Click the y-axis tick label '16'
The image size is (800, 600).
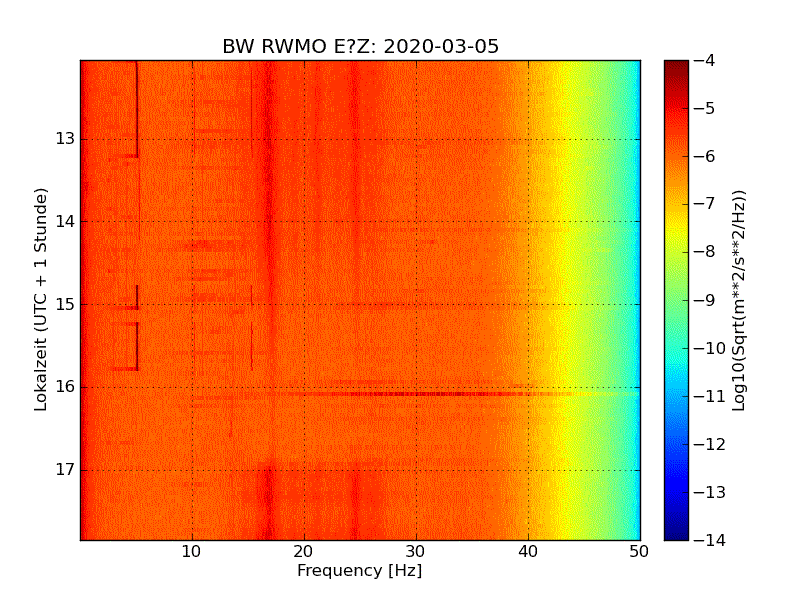pos(65,387)
